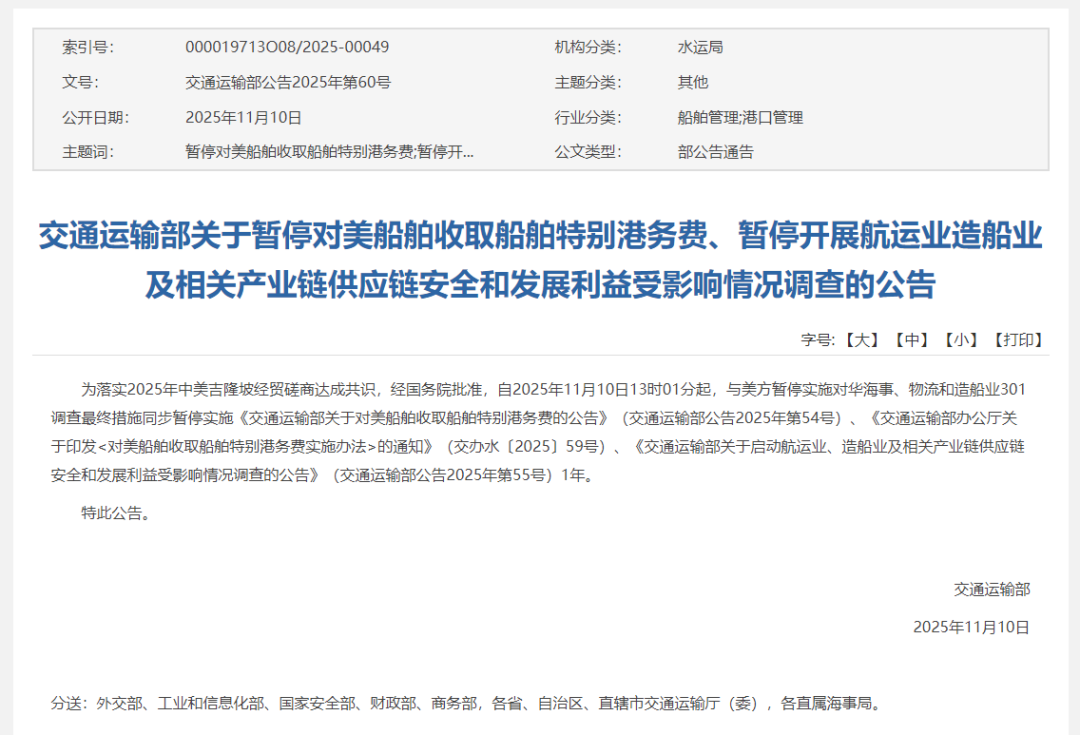
Task: Click 船舶管理;港口管理 industry category
Action: 740,117
